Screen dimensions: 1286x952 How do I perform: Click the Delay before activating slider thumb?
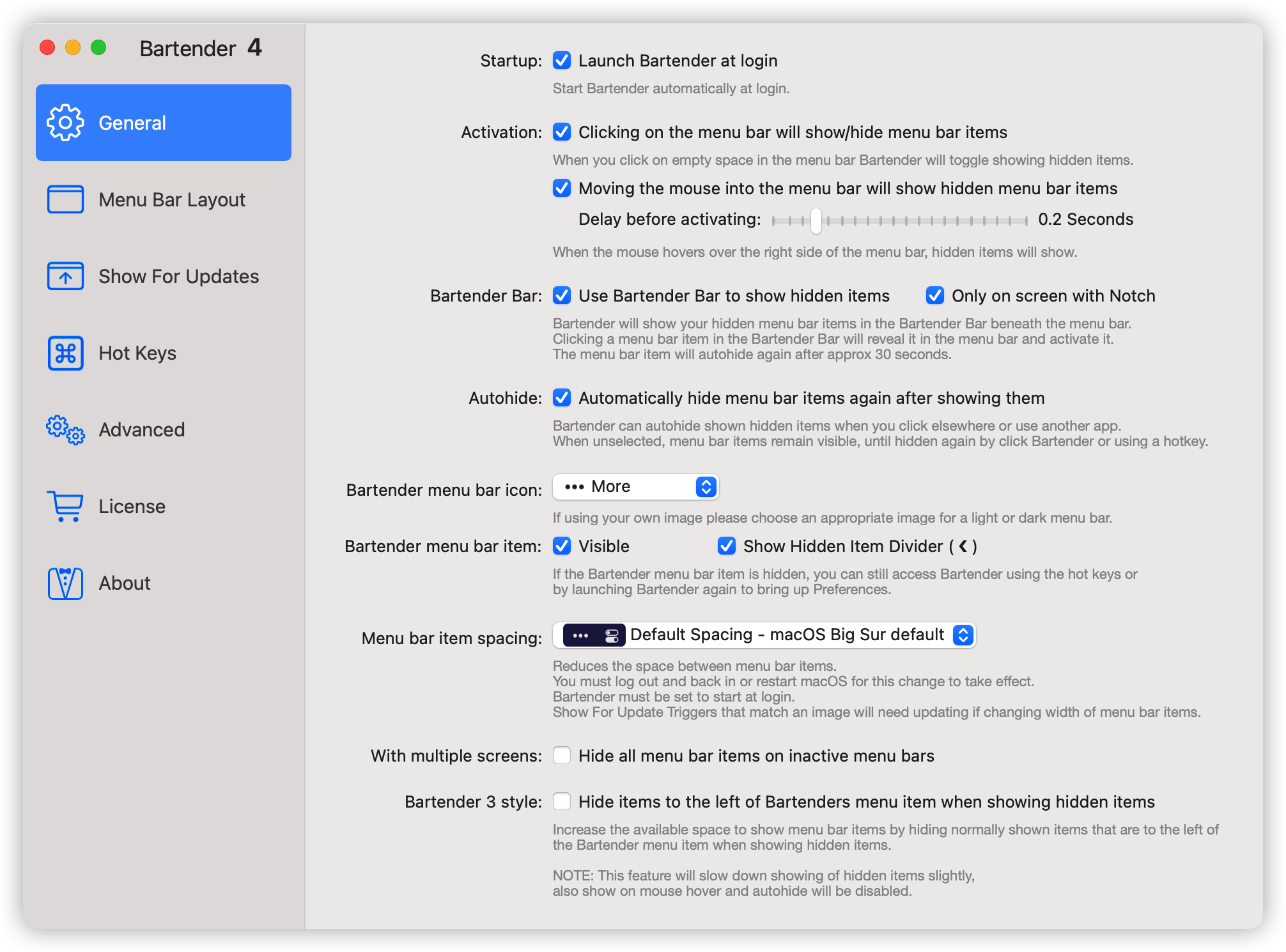[x=816, y=221]
